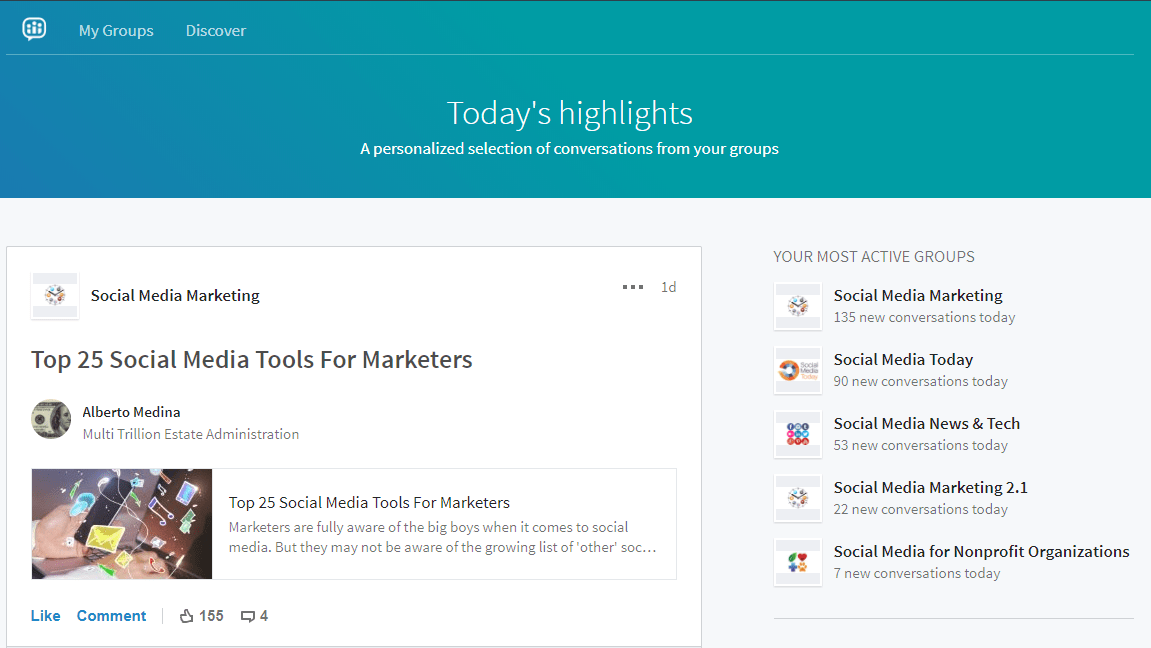The width and height of the screenshot is (1151, 648).
Task: Switch to the Discover tab
Action: click(x=215, y=30)
